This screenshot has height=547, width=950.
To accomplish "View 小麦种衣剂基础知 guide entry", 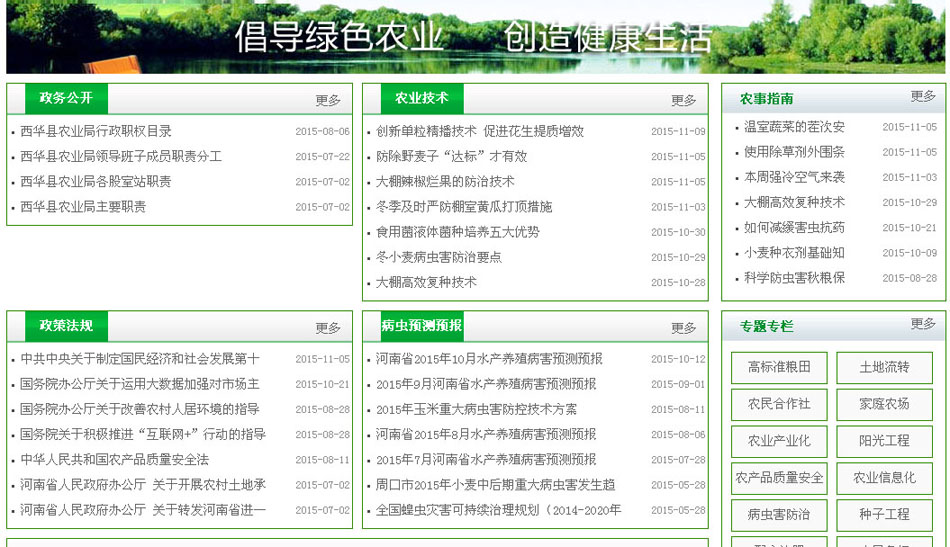I will pyautogui.click(x=794, y=253).
